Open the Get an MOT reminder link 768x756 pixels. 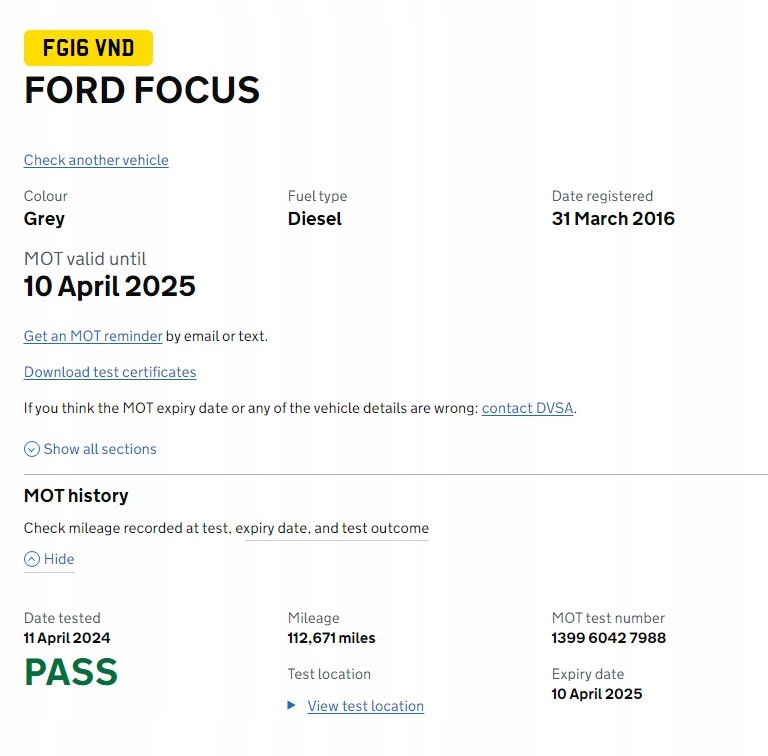coord(93,336)
